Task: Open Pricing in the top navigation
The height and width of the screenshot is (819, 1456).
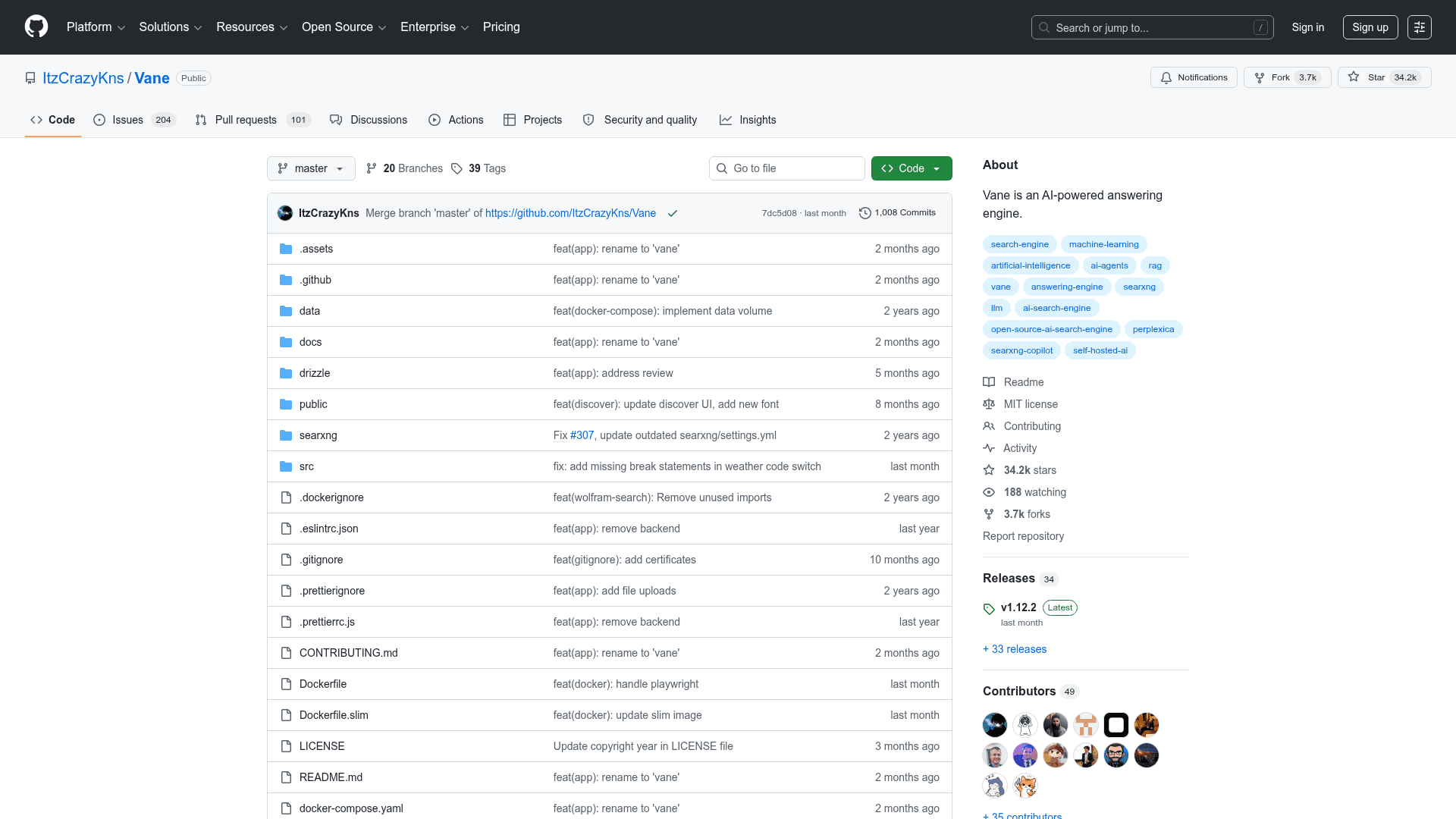Action: point(501,27)
